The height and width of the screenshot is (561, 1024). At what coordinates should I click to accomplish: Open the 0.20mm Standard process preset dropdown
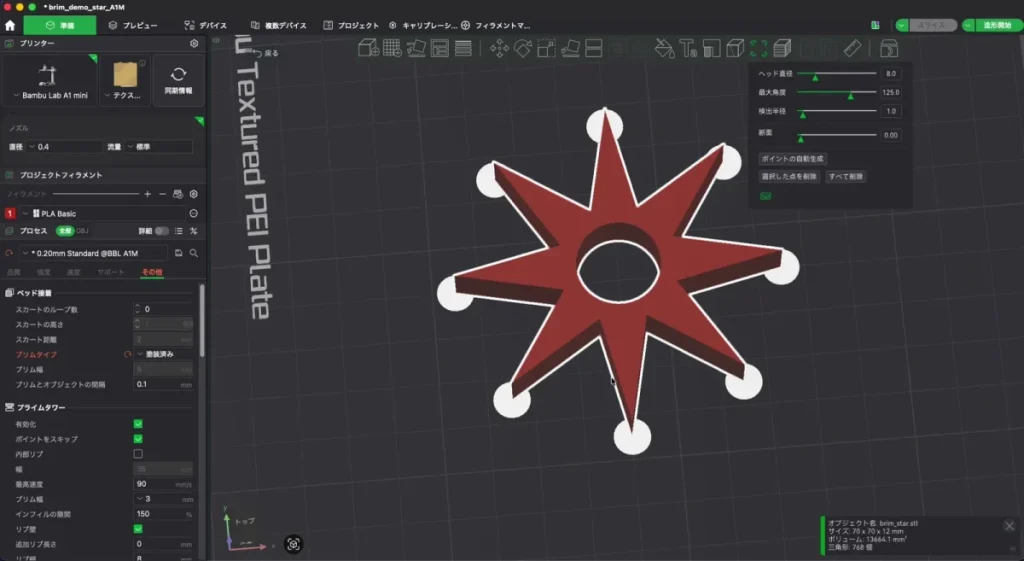94,253
